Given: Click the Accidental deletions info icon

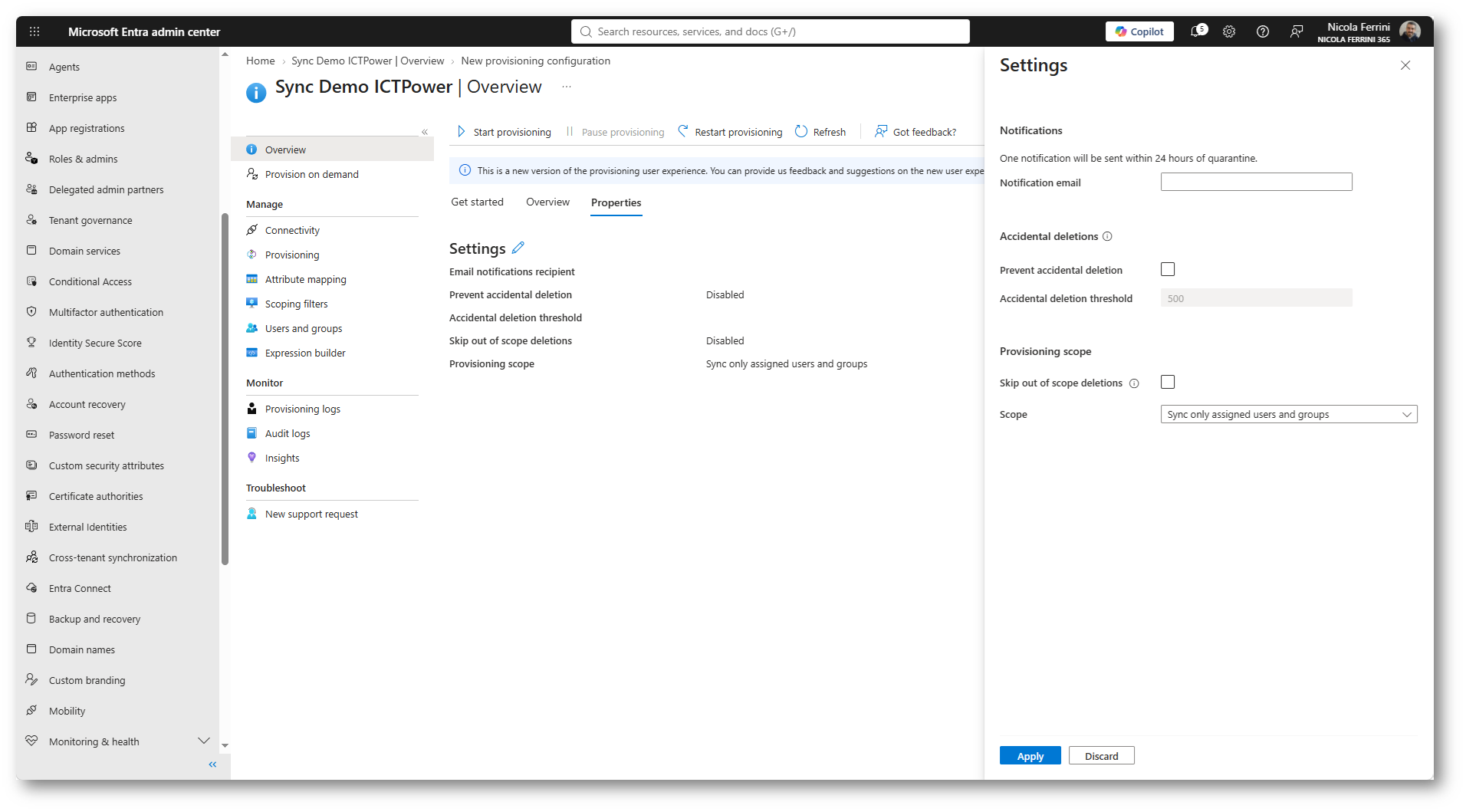Looking at the screenshot, I should [x=1107, y=236].
